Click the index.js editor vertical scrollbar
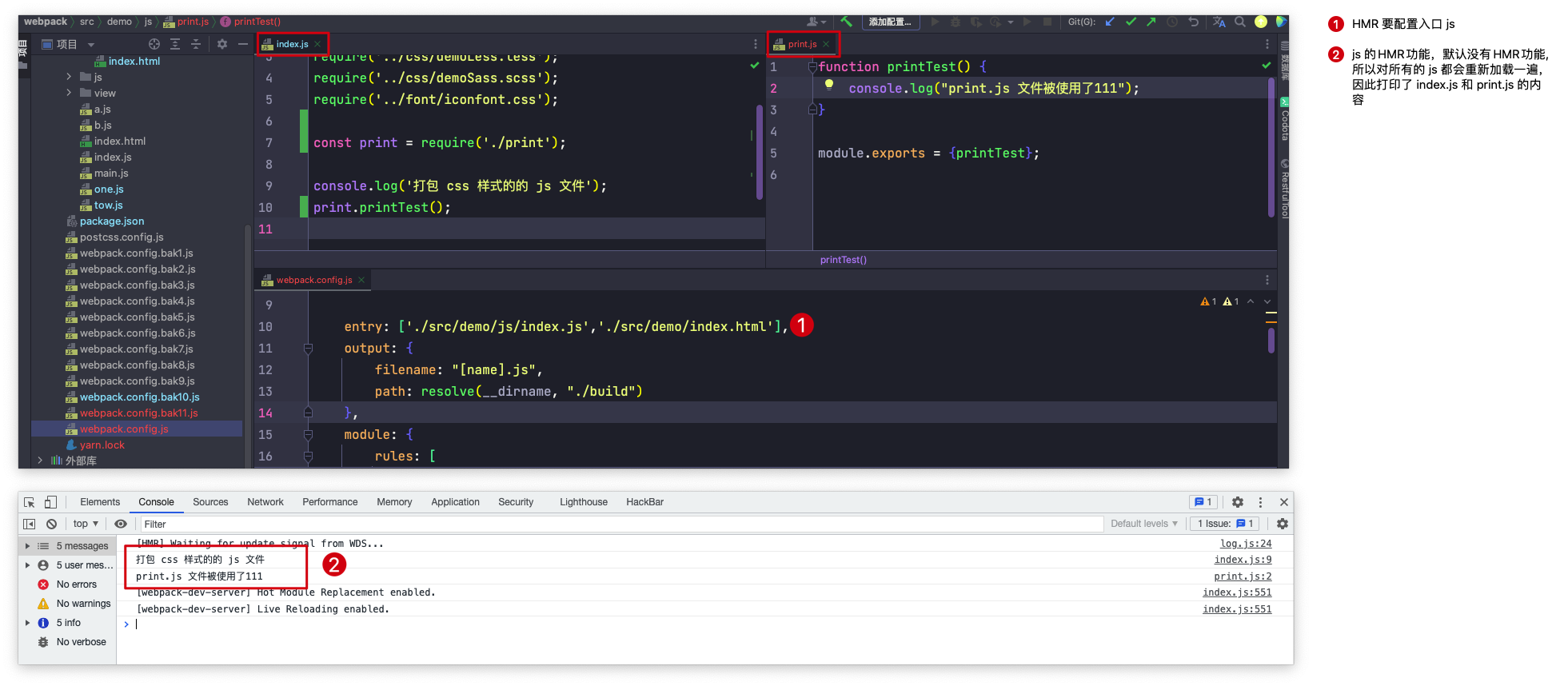The width and height of the screenshot is (1568, 686). (x=759, y=152)
